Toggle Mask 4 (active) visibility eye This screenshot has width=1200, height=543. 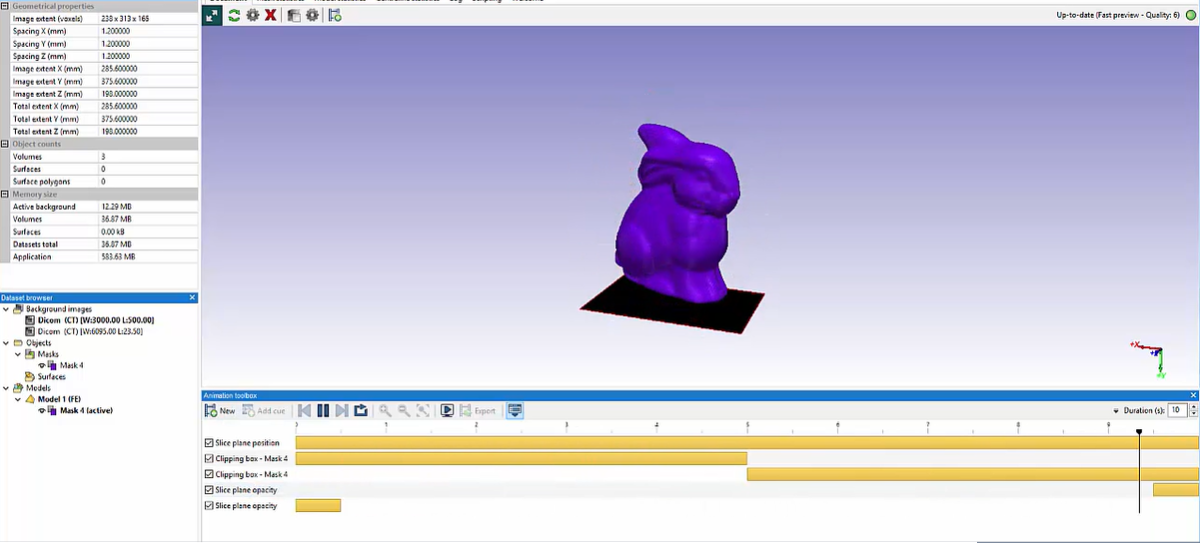point(41,410)
